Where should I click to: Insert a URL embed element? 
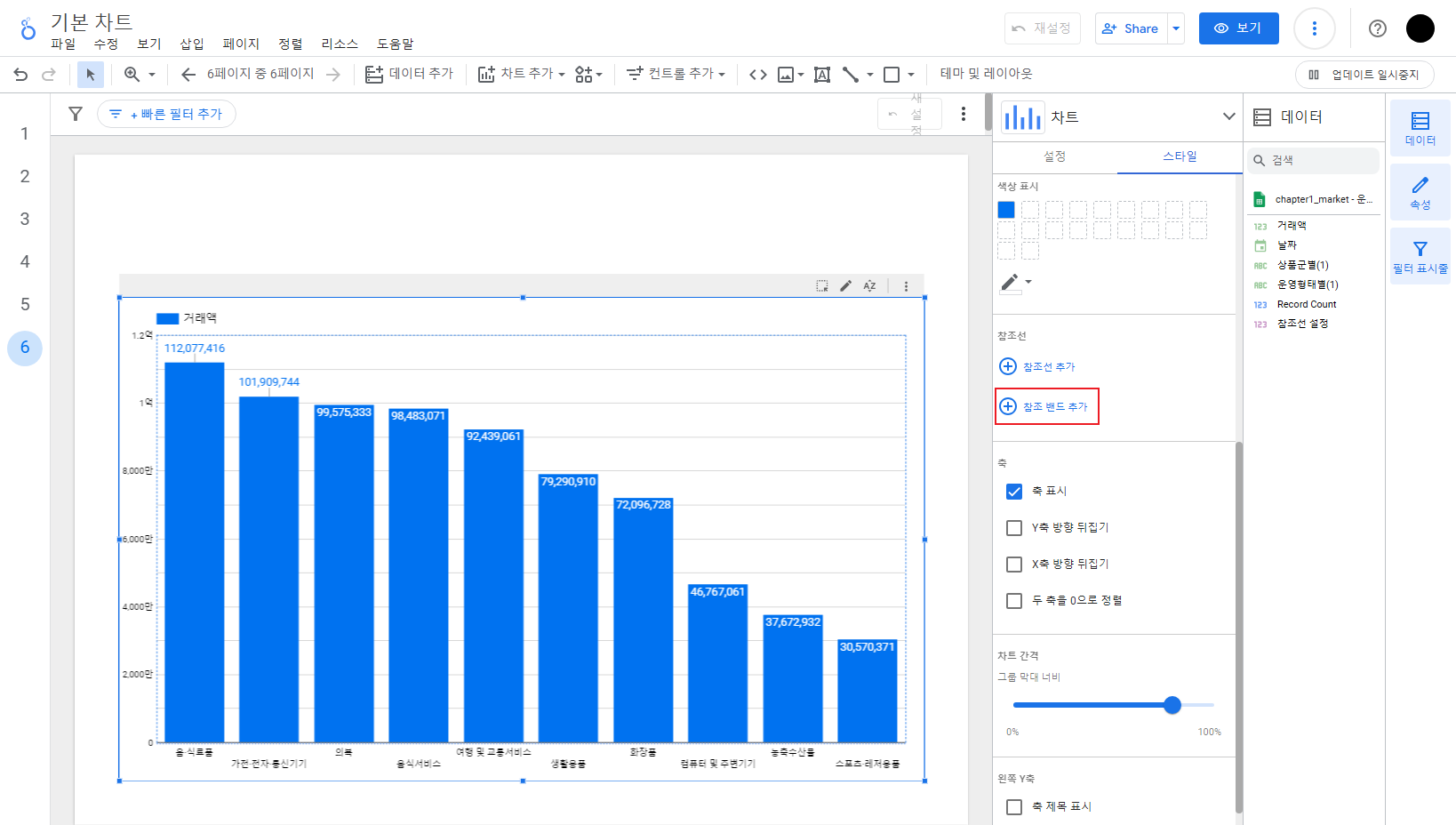(758, 75)
